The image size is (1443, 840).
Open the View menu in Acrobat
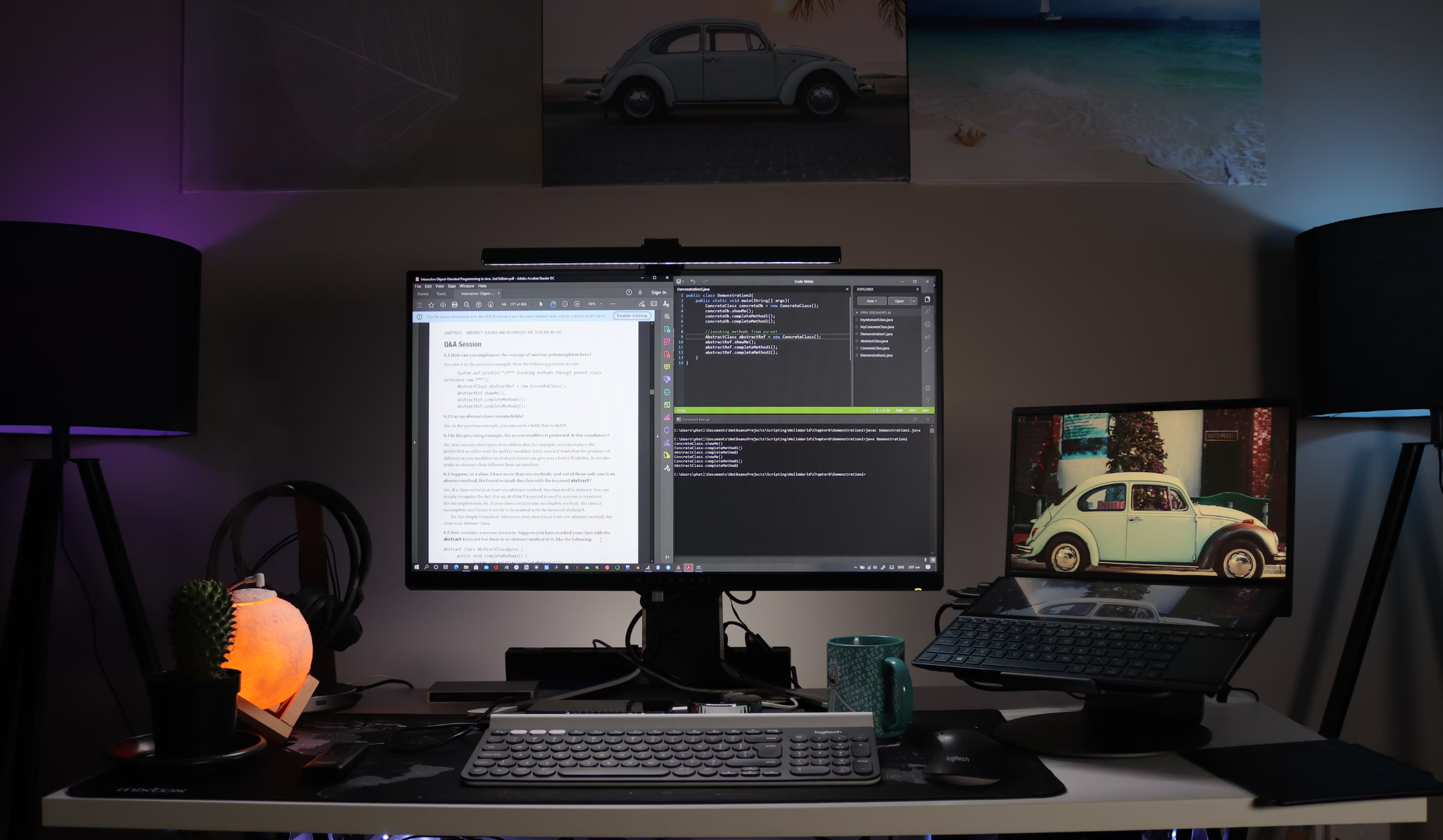tap(439, 286)
